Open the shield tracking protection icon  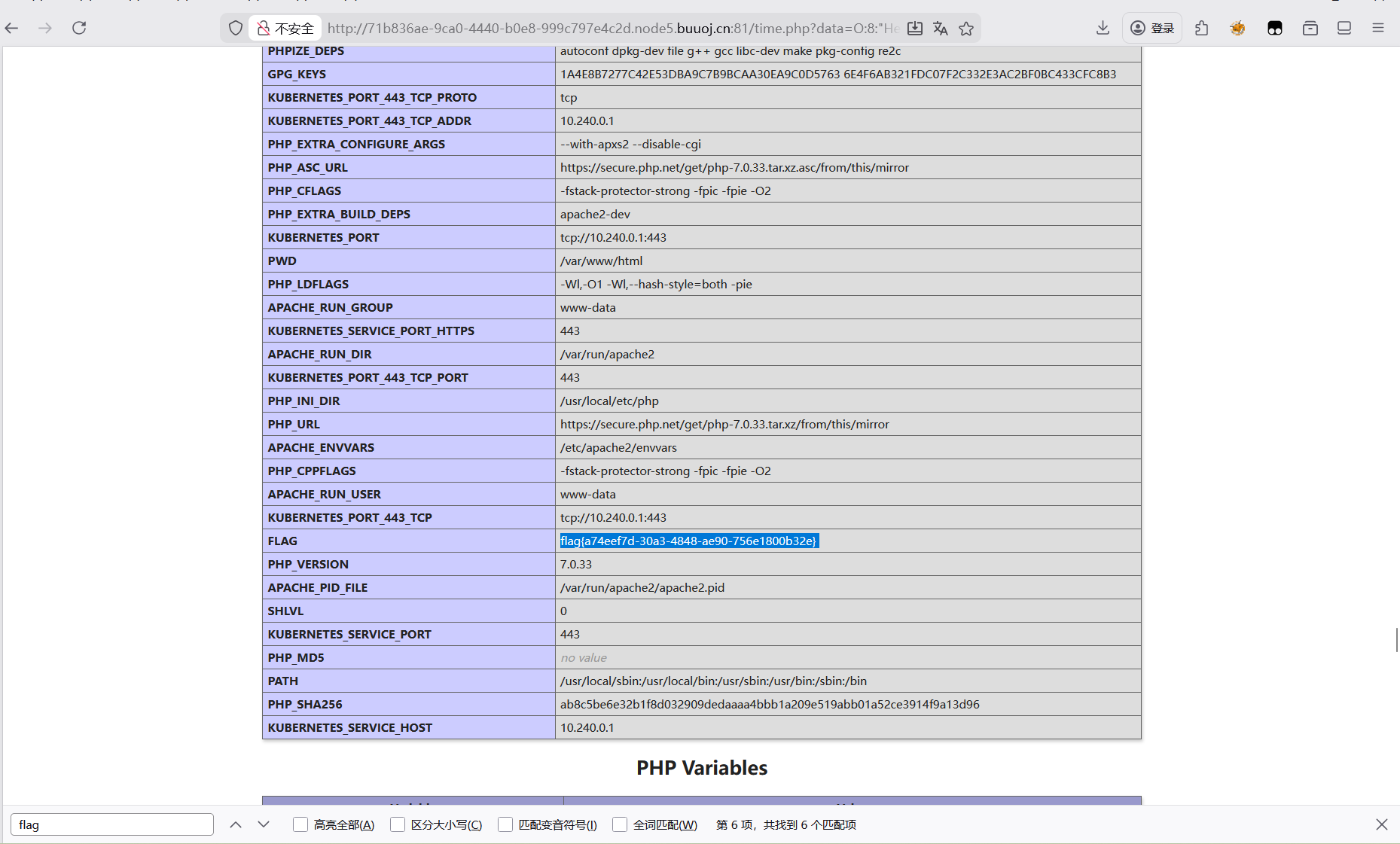click(x=236, y=28)
